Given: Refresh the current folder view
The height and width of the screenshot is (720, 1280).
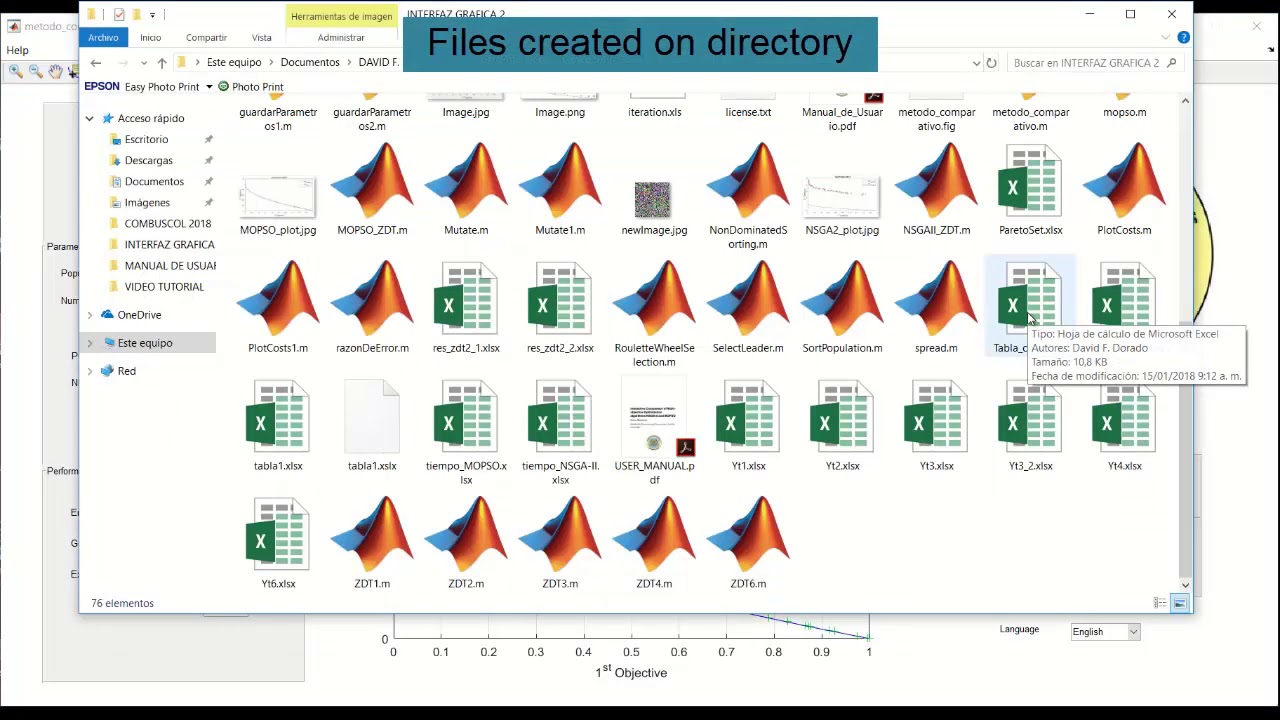Looking at the screenshot, I should pos(991,63).
